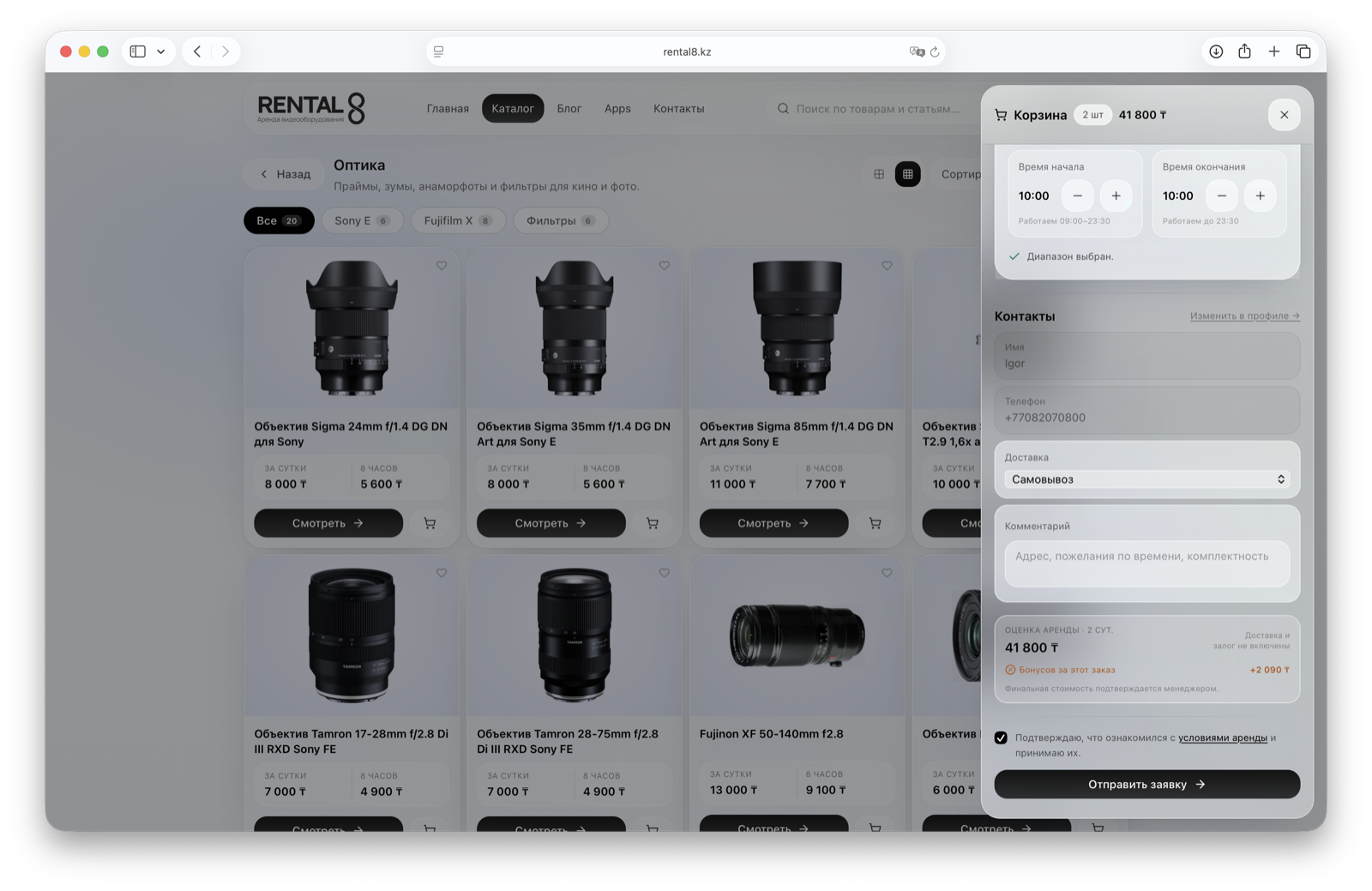Switch to compact grid view icon

[879, 174]
